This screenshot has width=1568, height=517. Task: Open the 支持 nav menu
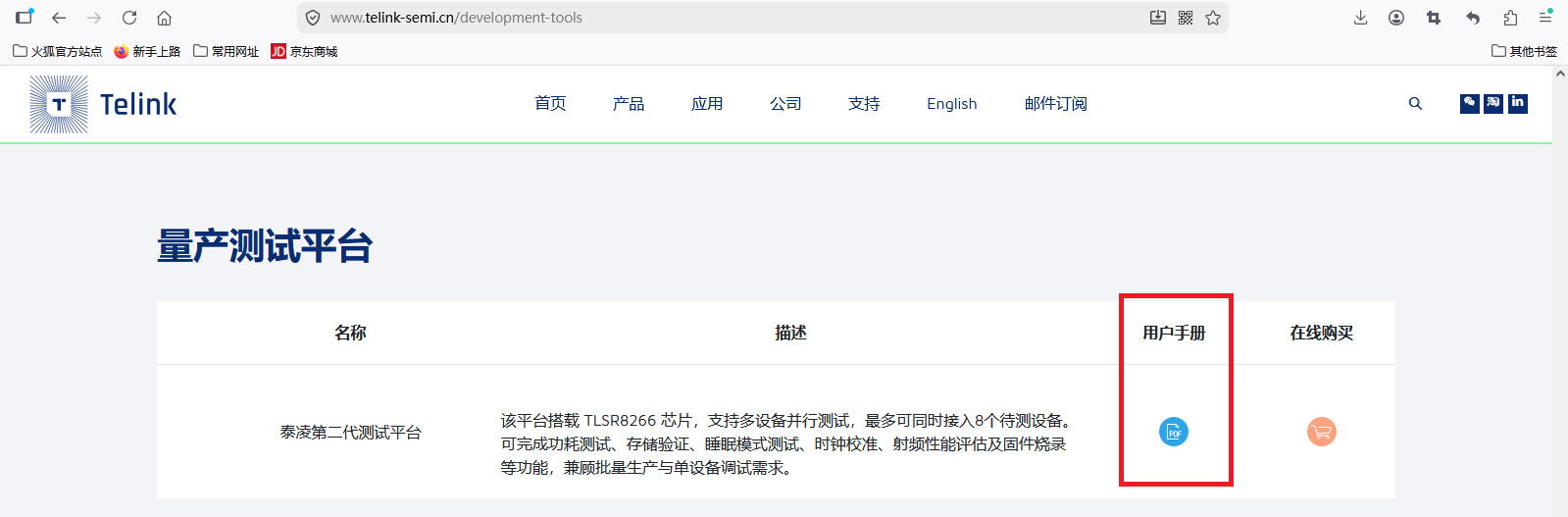pos(864,104)
